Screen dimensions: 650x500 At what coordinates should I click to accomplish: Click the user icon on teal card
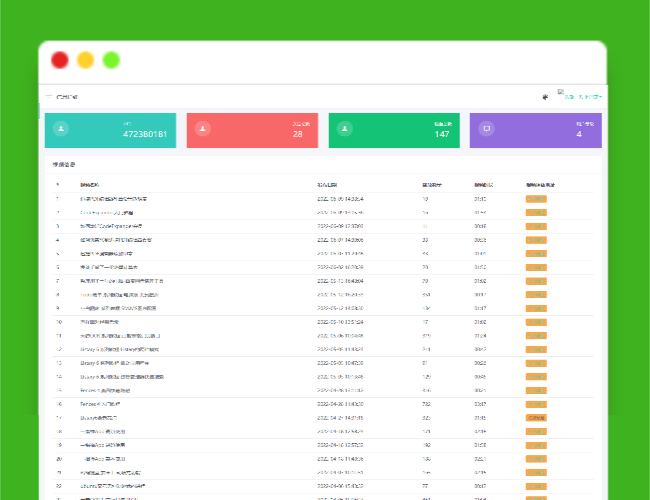pos(61,129)
